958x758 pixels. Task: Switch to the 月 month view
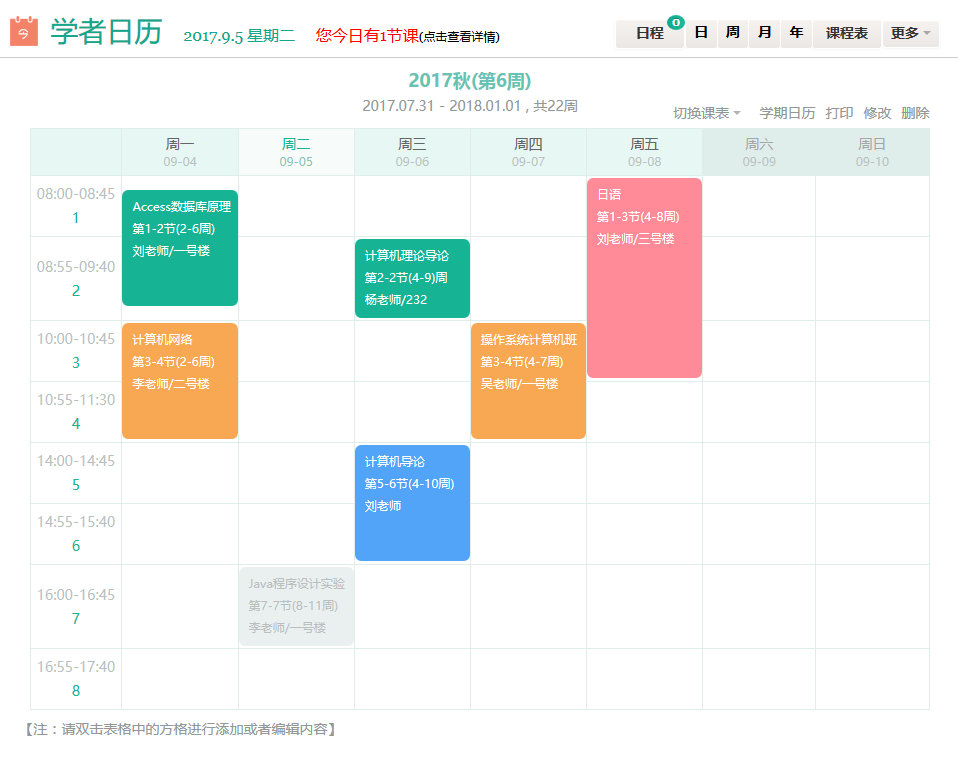tap(764, 33)
